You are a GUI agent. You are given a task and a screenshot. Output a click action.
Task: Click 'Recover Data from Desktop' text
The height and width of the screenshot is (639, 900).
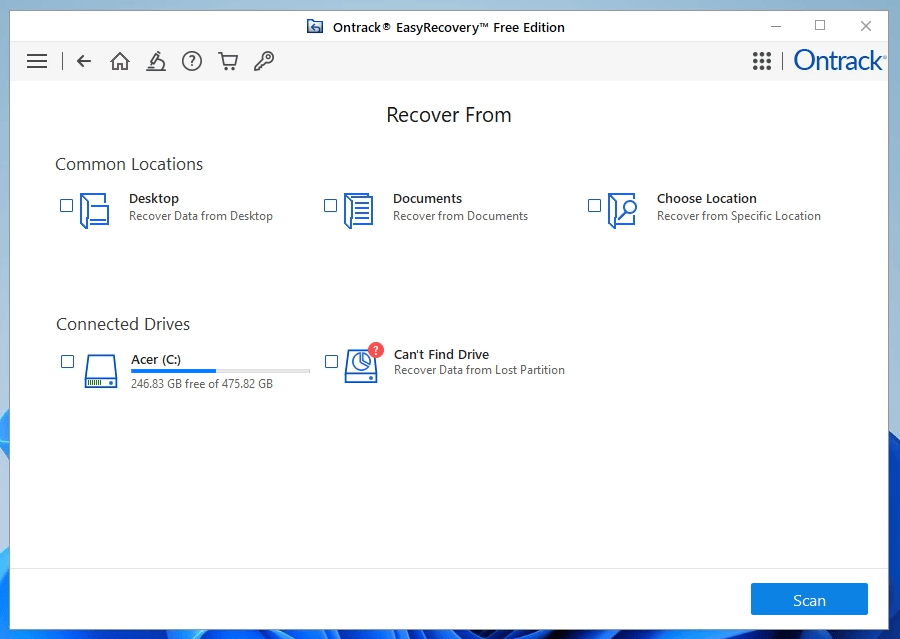point(201,216)
